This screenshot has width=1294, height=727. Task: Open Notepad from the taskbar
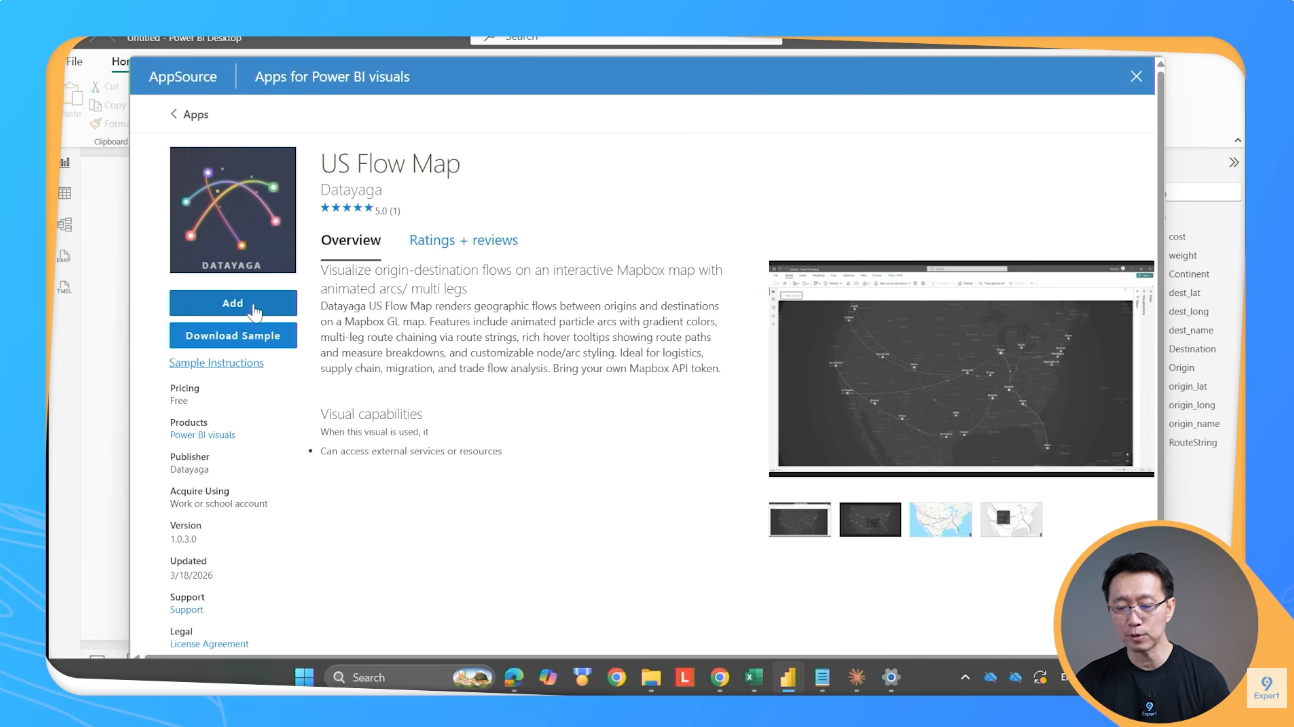(x=822, y=677)
